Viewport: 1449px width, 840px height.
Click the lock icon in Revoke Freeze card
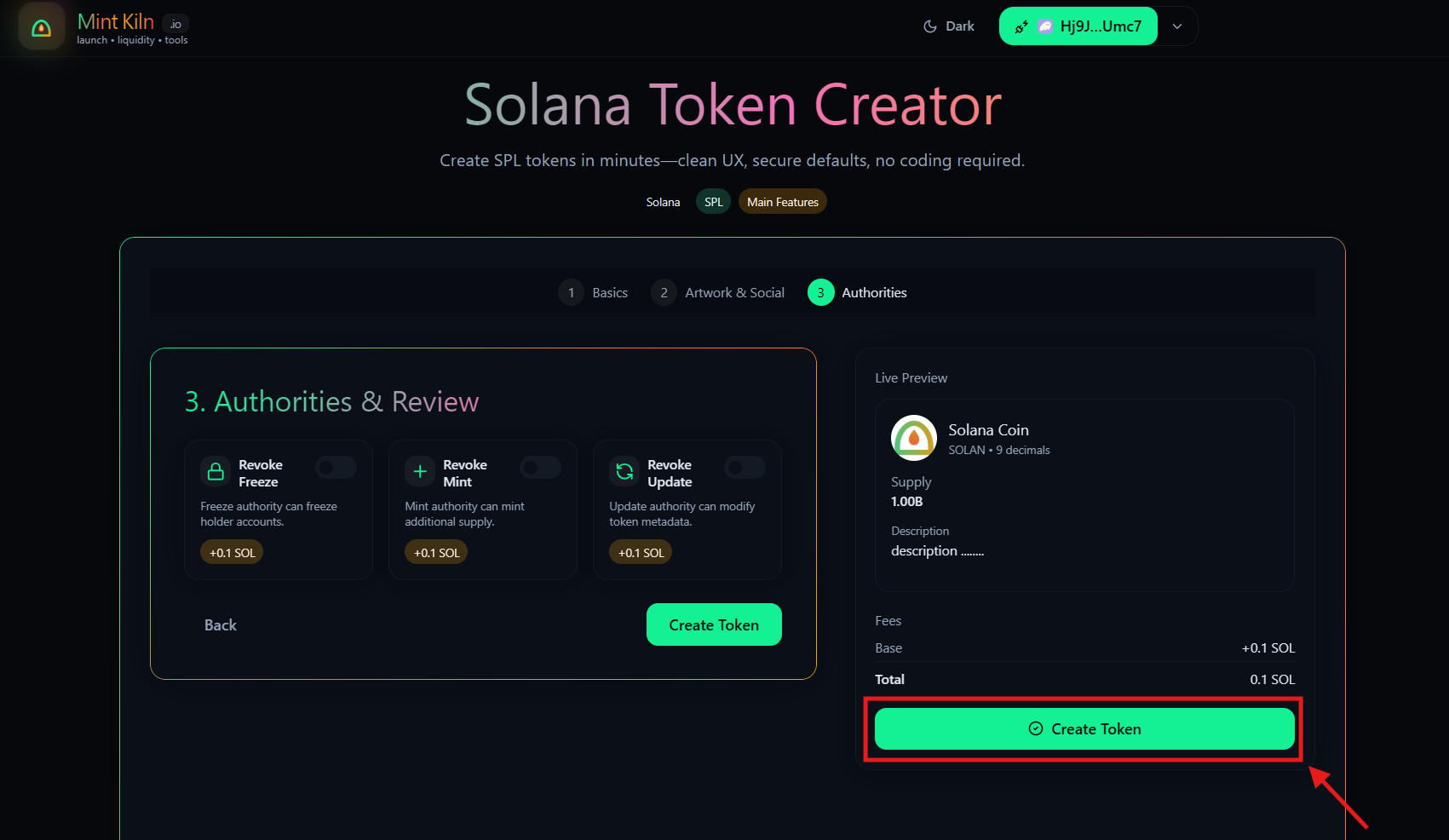coord(216,471)
